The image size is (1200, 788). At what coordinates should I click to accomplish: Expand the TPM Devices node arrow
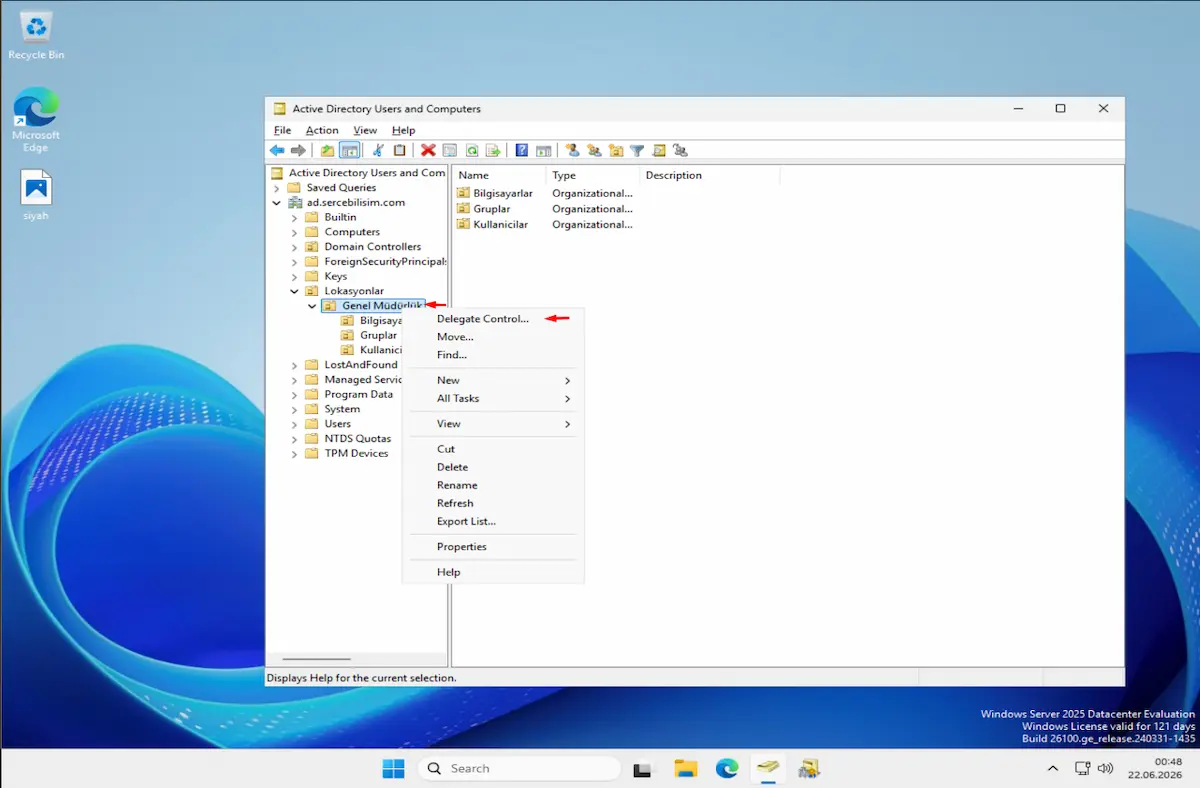point(295,454)
